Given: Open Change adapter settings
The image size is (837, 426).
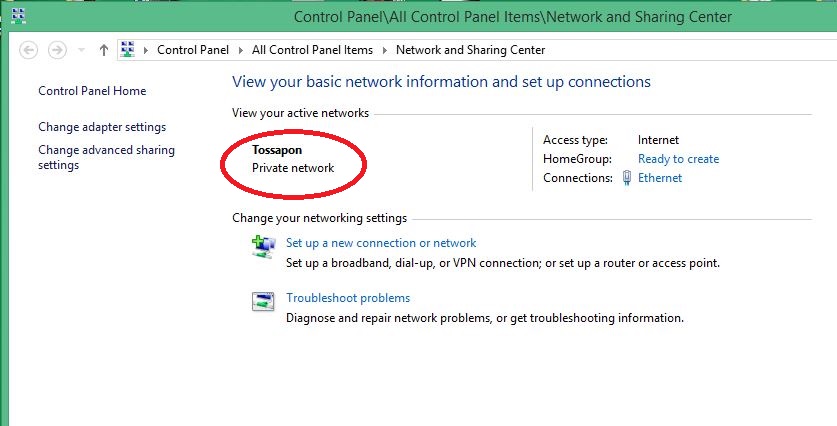Looking at the screenshot, I should click(x=102, y=127).
